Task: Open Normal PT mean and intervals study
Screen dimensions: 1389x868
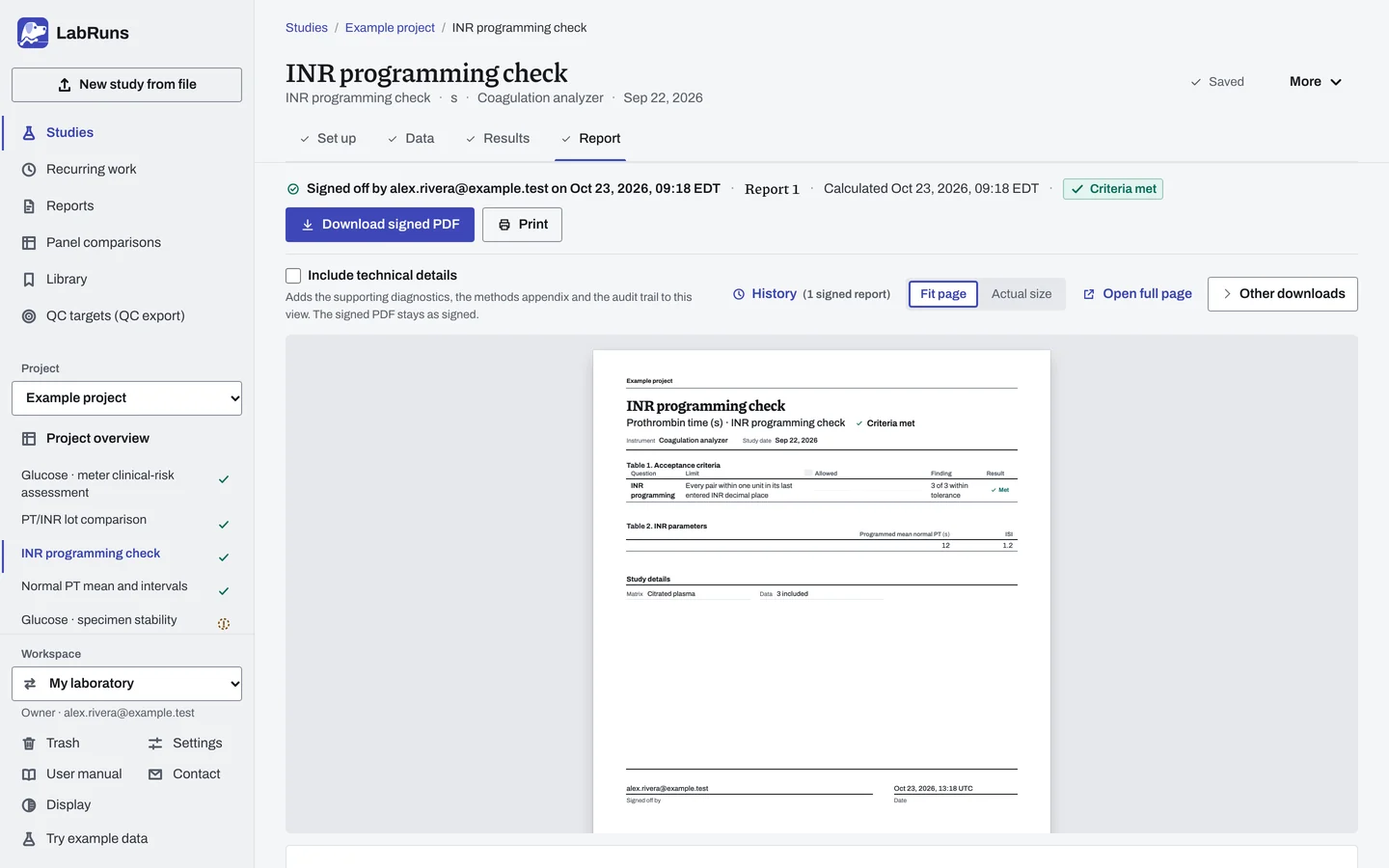Action: (126, 587)
